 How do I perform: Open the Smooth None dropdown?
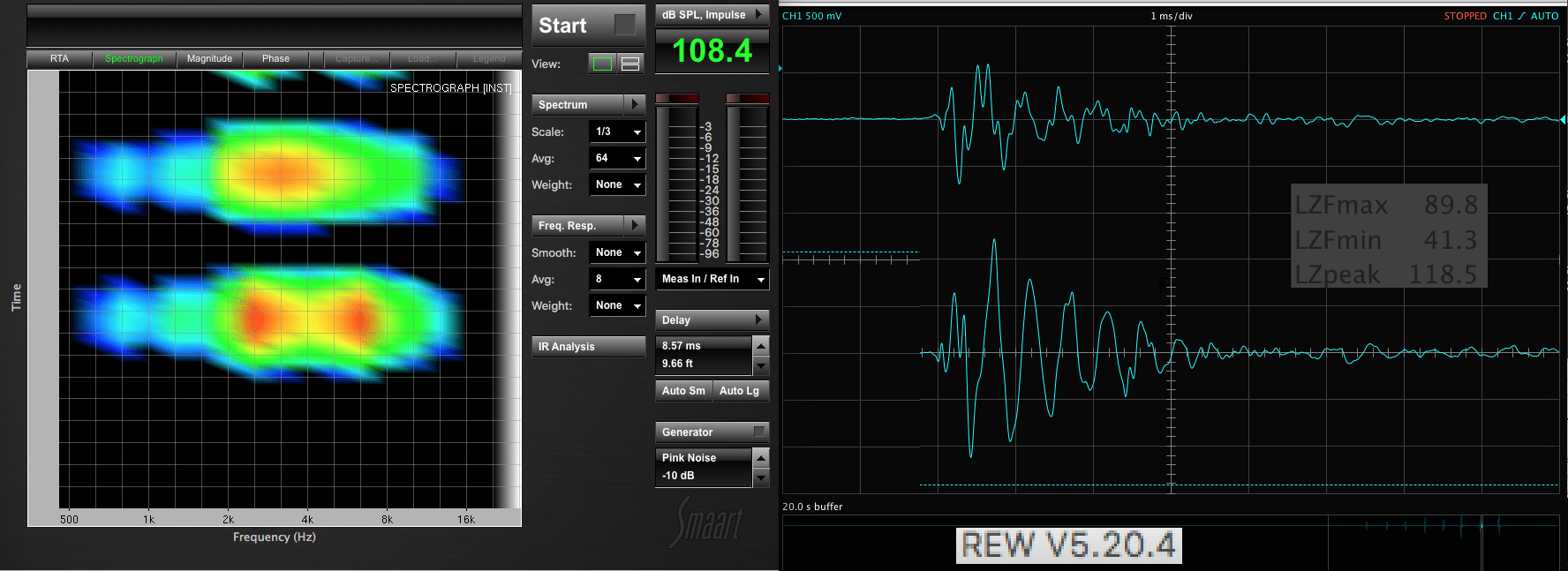617,252
